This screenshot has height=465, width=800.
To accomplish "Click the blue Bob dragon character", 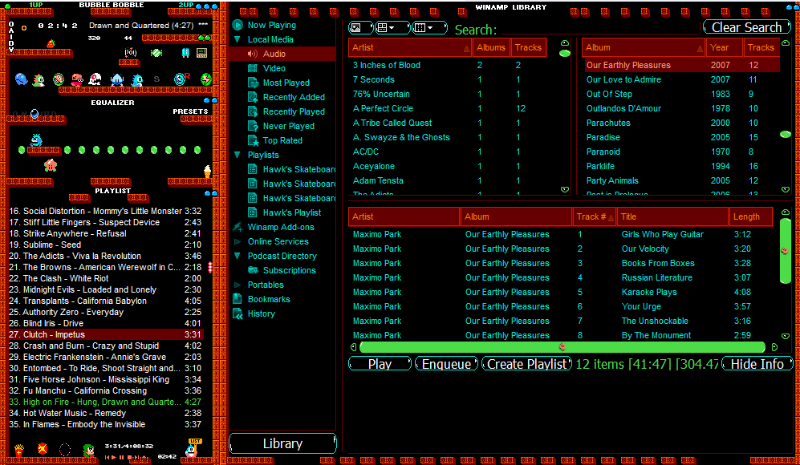I will pyautogui.click(x=137, y=80).
